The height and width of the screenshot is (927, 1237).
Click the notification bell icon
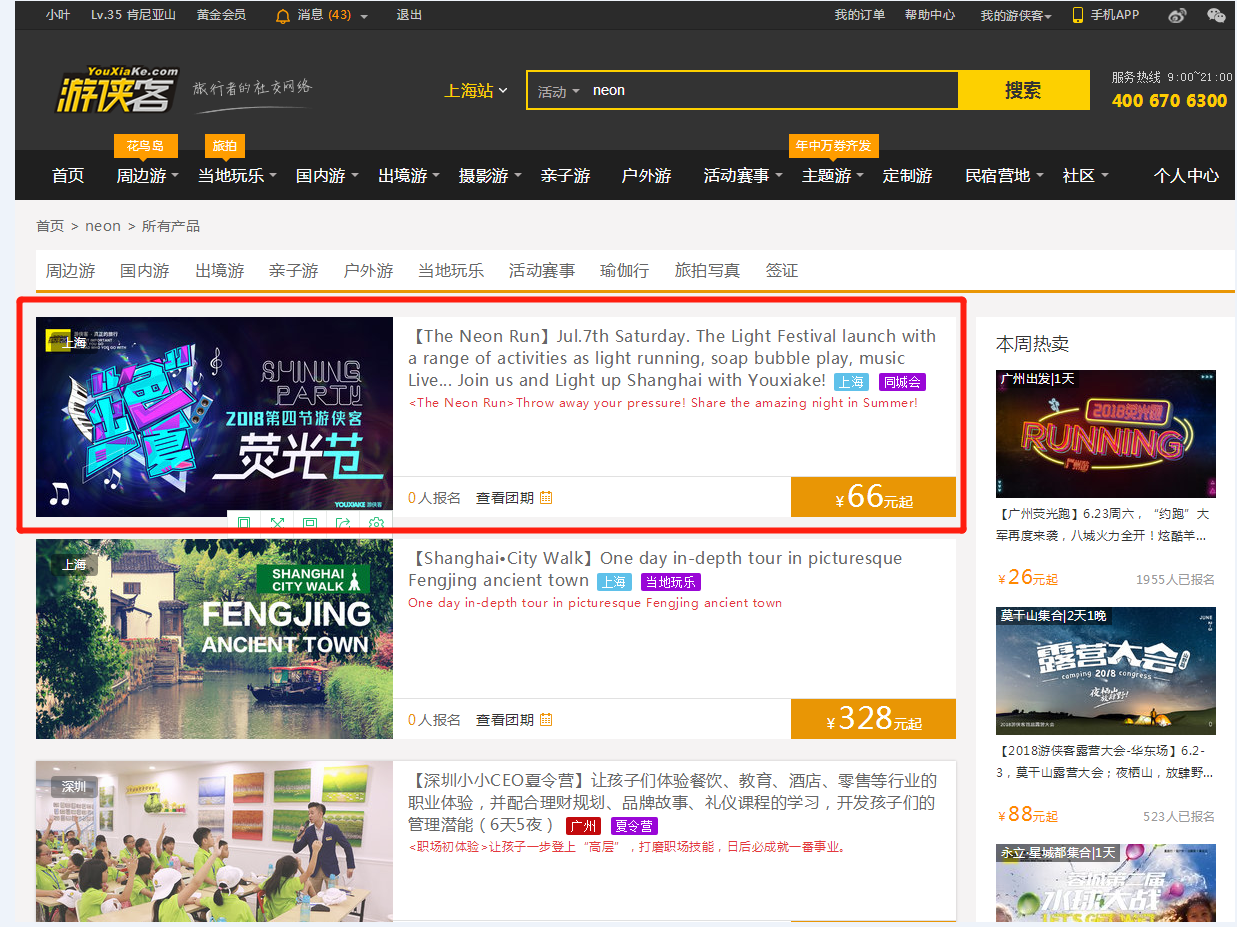(283, 16)
